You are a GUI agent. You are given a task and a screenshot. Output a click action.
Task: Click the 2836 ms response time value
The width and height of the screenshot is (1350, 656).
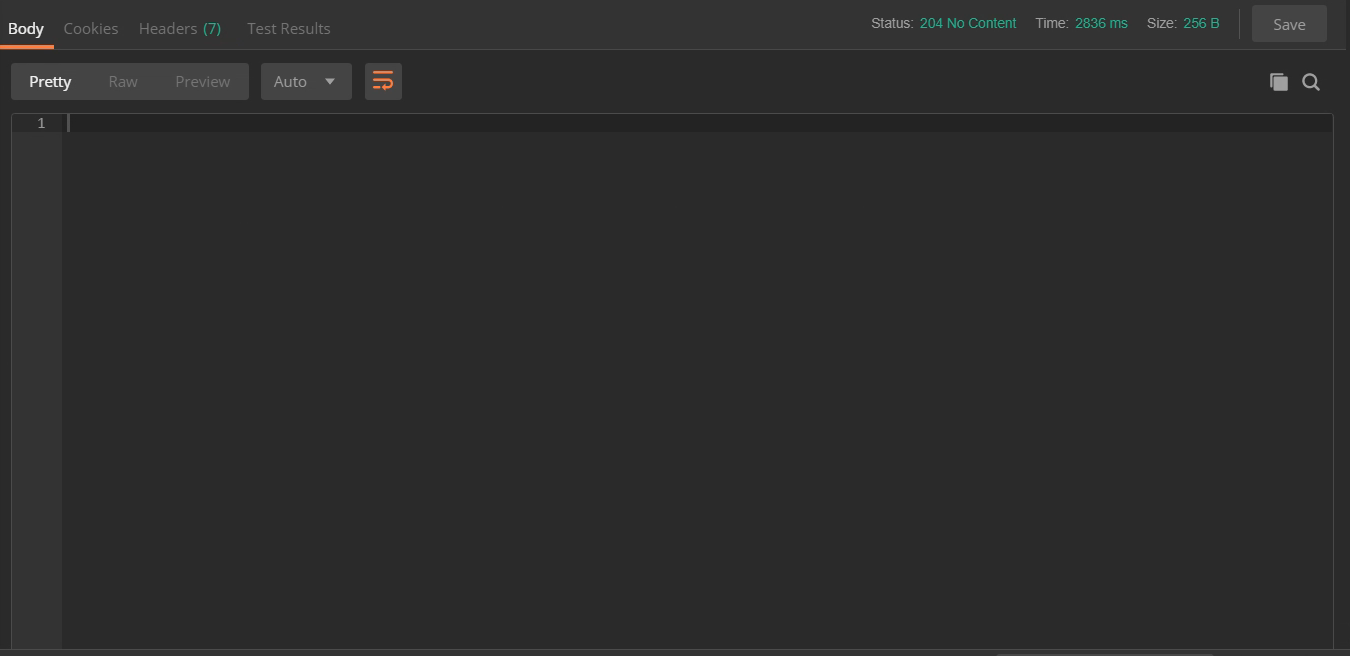(x=1101, y=23)
